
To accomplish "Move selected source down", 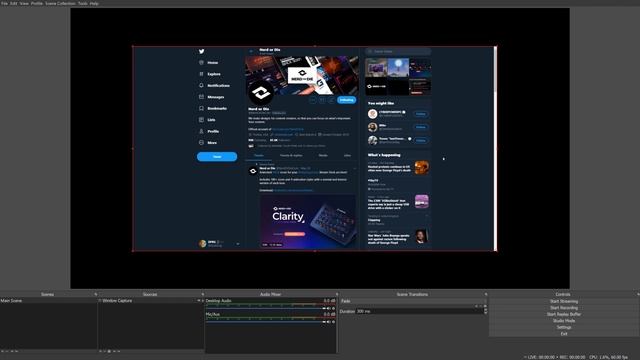I will pos(119,351).
